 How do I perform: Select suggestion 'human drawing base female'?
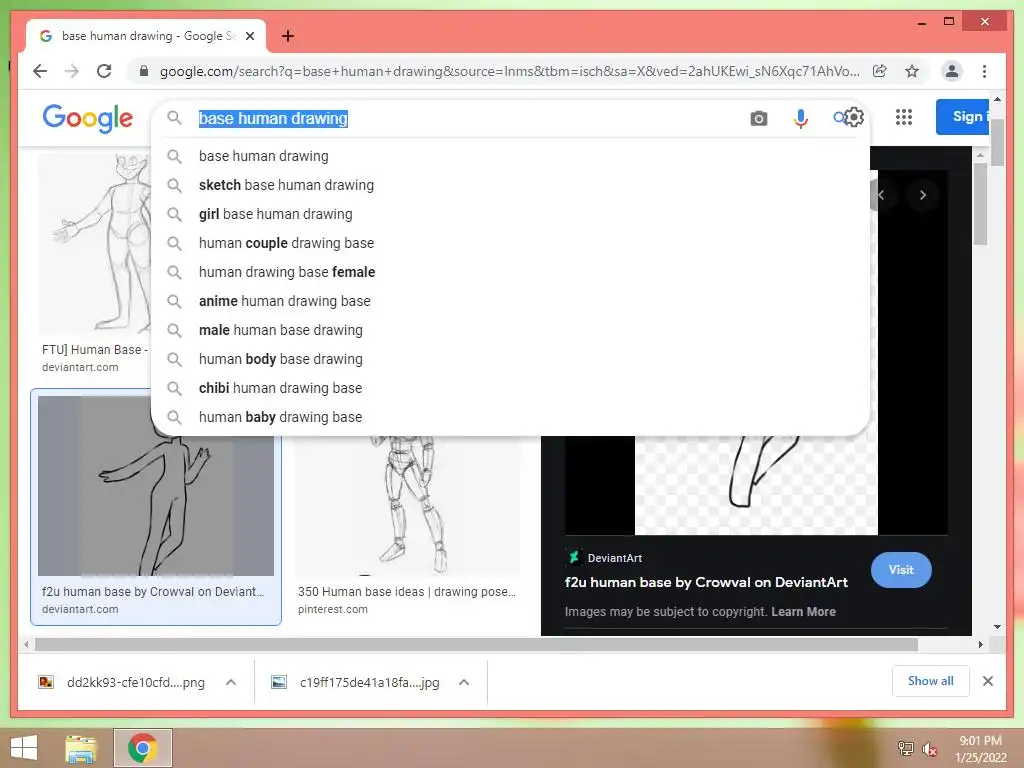(x=510, y=272)
